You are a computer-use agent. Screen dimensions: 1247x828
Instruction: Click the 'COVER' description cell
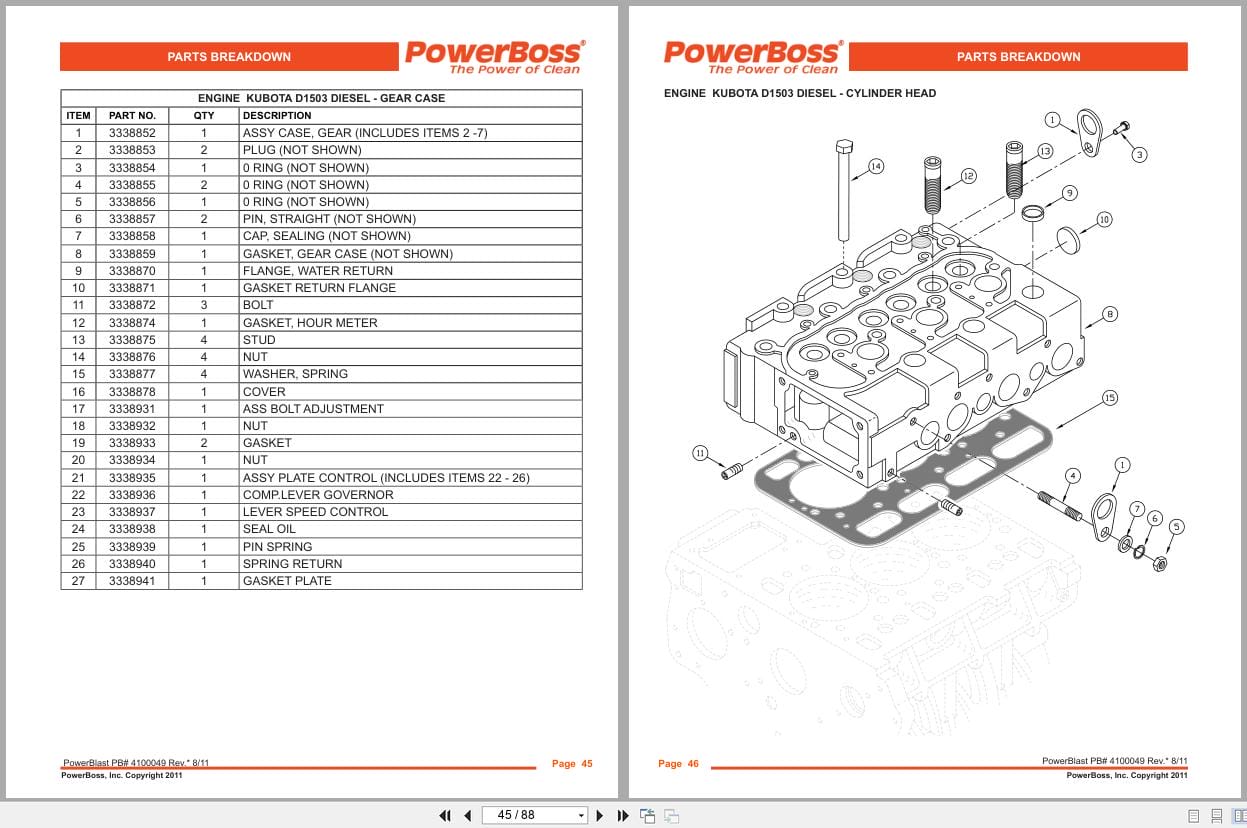pos(410,392)
